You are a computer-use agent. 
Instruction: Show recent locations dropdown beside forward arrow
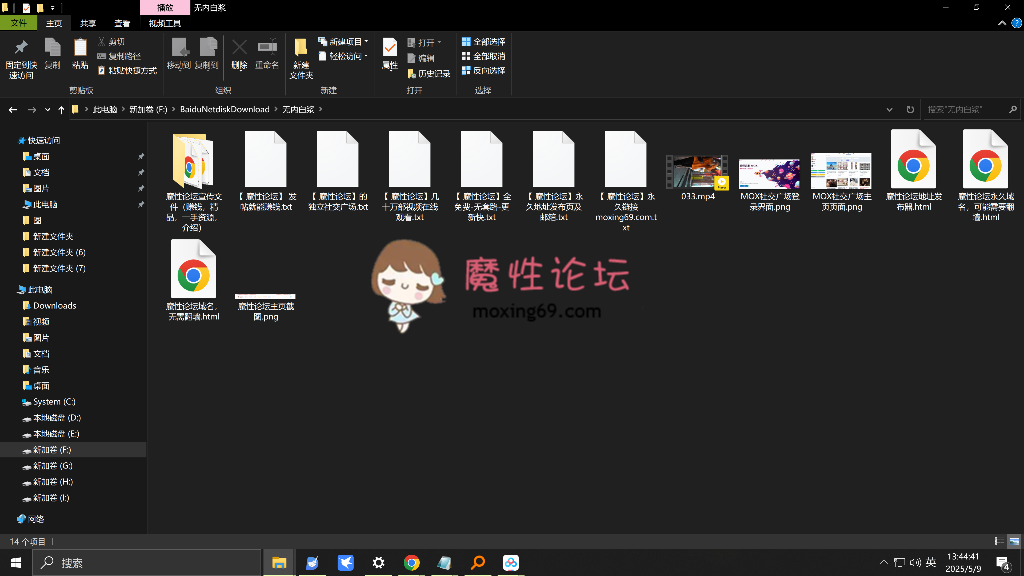[47, 110]
